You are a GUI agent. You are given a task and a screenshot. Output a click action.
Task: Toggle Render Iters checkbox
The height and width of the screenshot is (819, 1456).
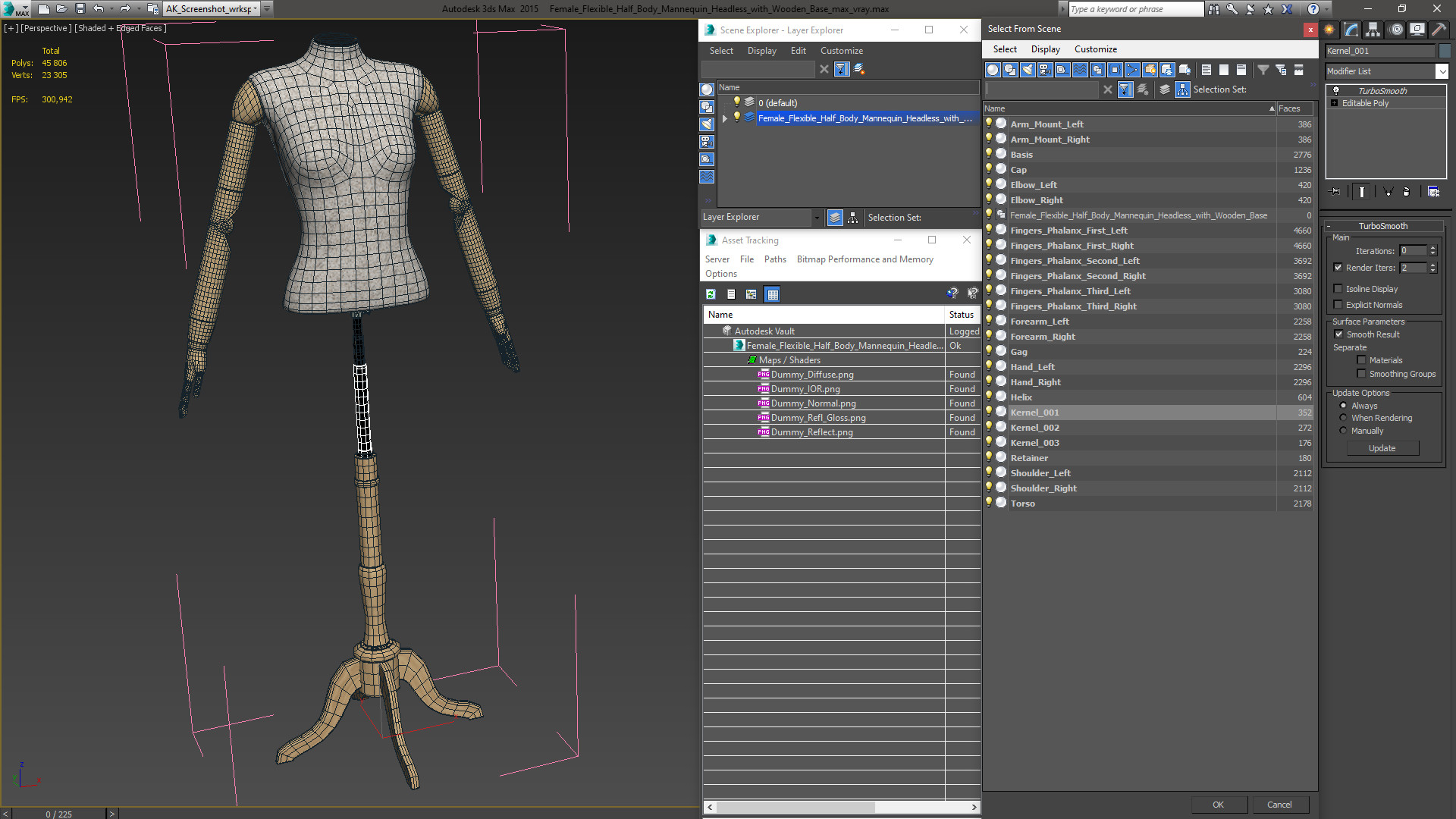point(1338,268)
